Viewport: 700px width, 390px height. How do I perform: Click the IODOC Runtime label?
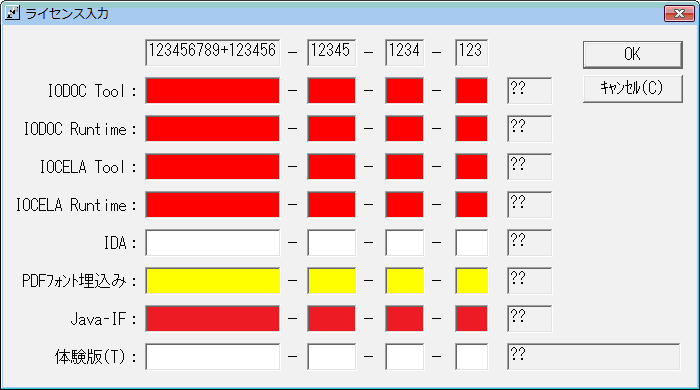[x=80, y=129]
